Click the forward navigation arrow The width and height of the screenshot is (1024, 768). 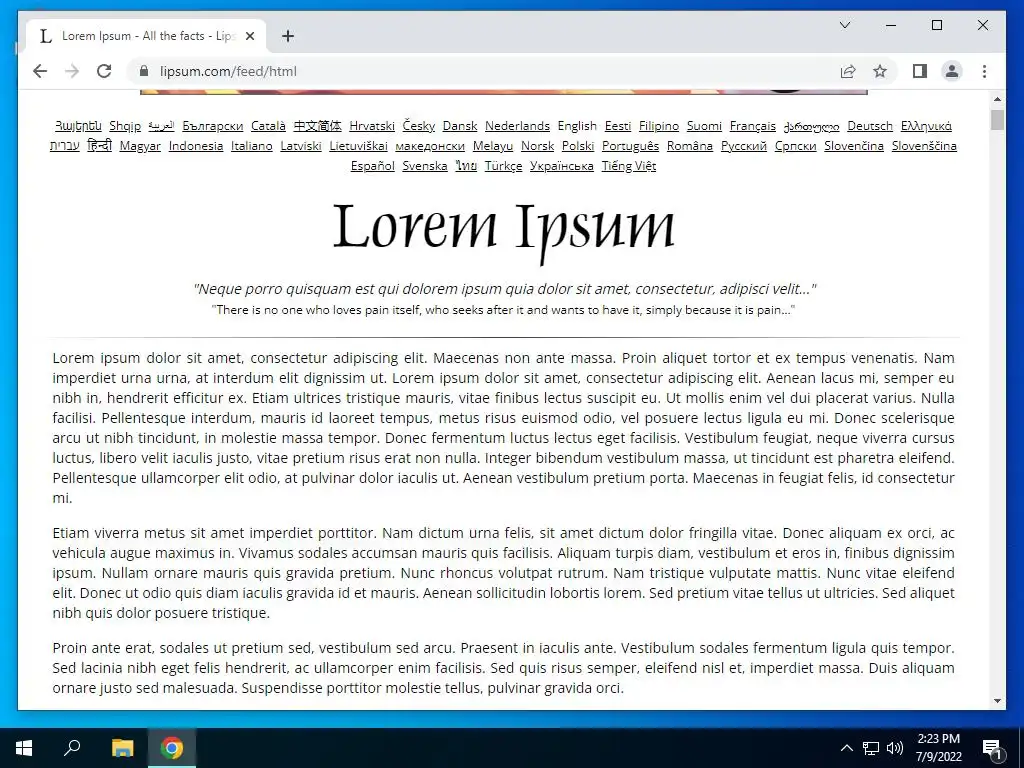click(72, 71)
